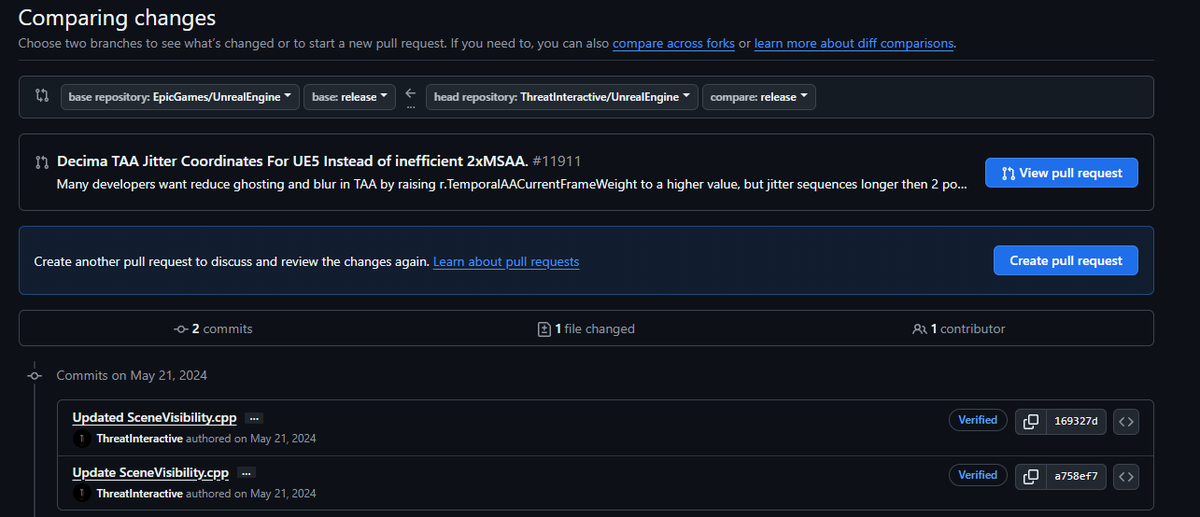Image resolution: width=1200 pixels, height=517 pixels.
Task: Browse repository at commit 169327d
Action: point(1126,422)
